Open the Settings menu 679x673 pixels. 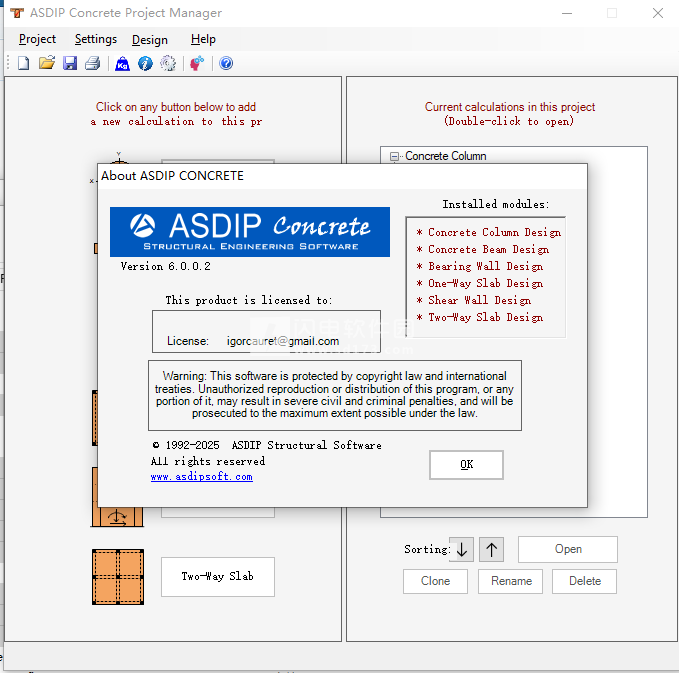(x=96, y=39)
